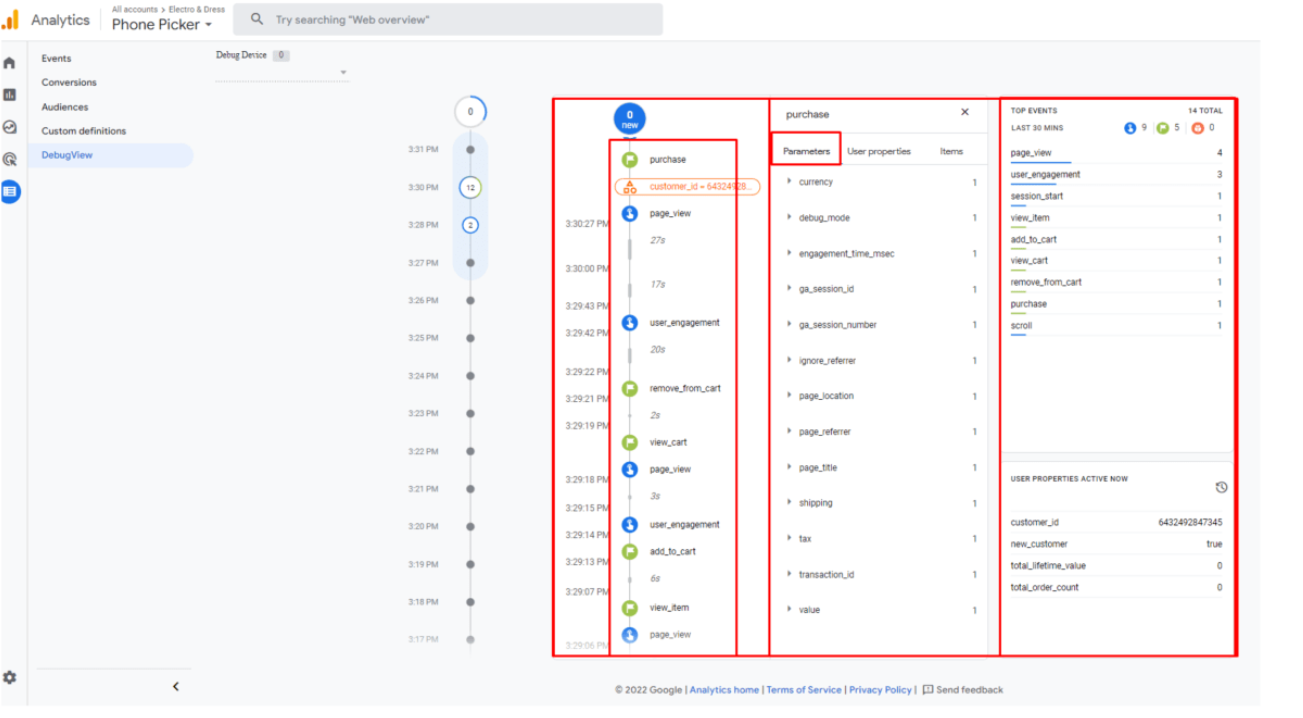This screenshot has width=1303, height=718.
Task: Open the Home icon in left sidebar
Action: [10, 63]
